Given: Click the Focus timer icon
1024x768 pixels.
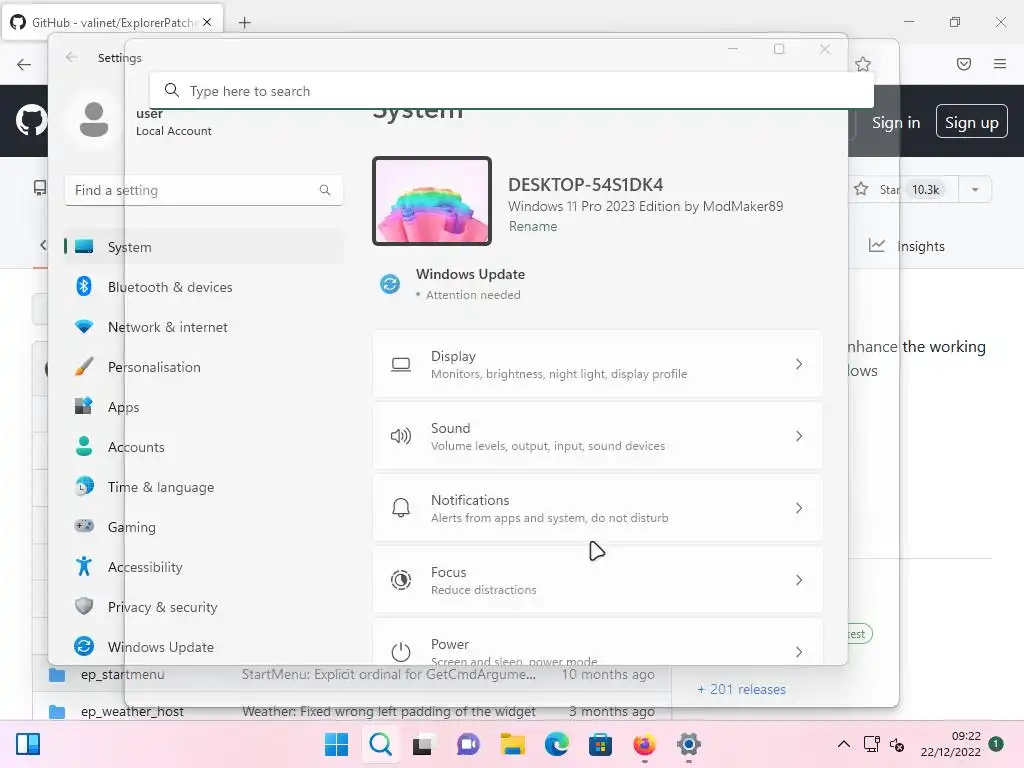Looking at the screenshot, I should 401,580.
